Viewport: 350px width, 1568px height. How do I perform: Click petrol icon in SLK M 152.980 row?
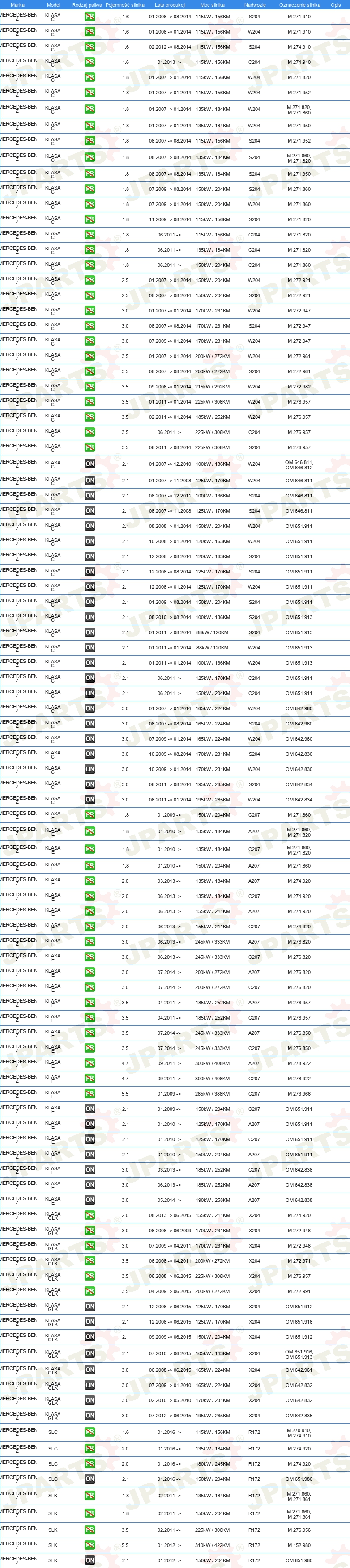[x=90, y=1545]
